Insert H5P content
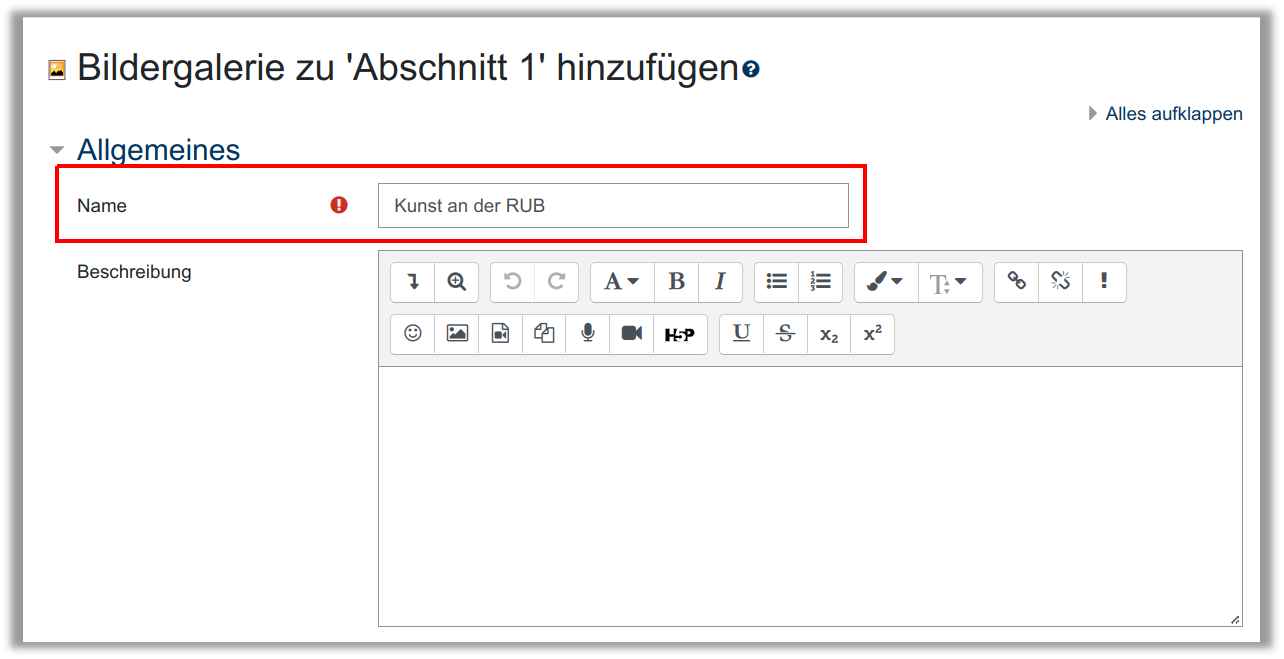This screenshot has height=659, width=1284. pos(679,334)
